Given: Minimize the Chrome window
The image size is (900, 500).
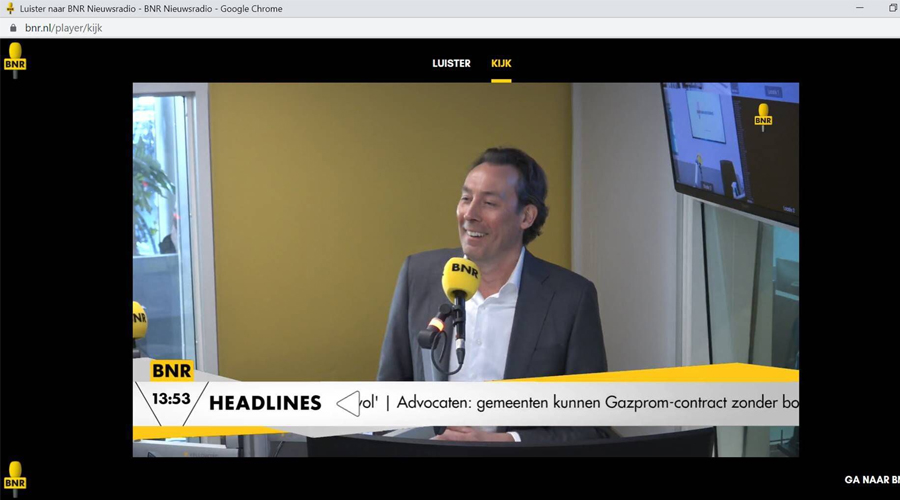Looking at the screenshot, I should (860, 8).
